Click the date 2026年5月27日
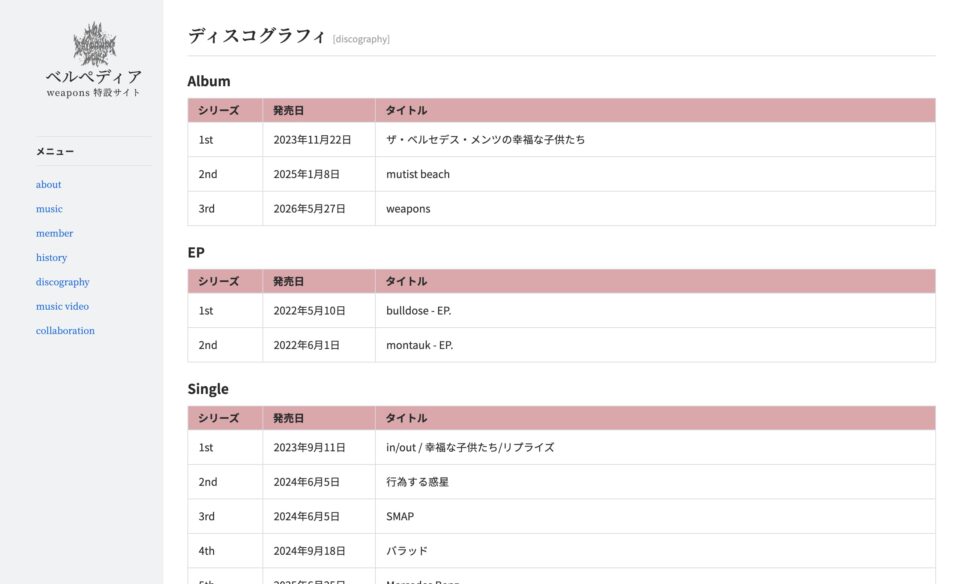960x584 pixels. tap(309, 209)
